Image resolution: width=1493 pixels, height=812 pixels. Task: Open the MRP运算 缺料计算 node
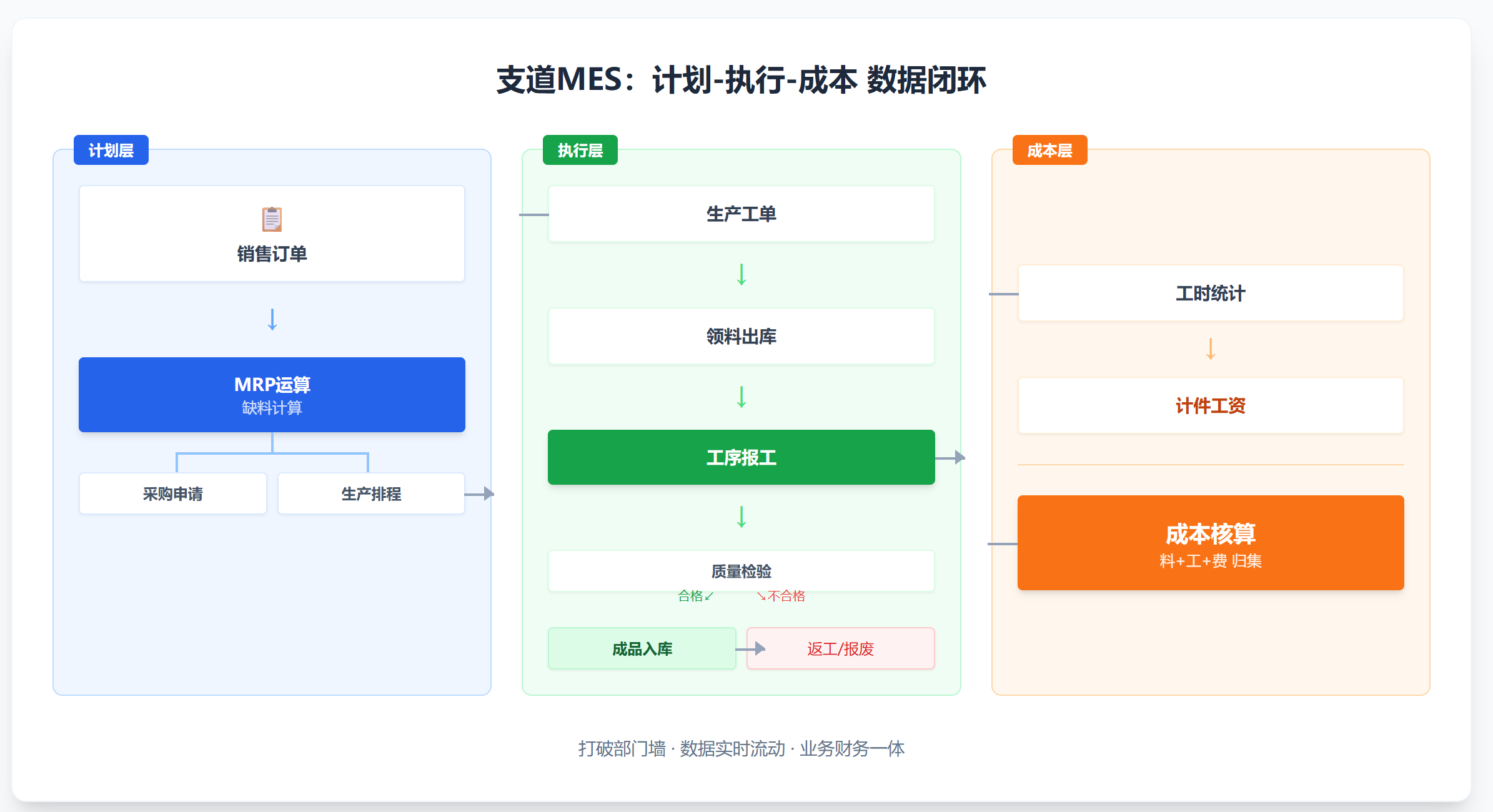coord(272,395)
